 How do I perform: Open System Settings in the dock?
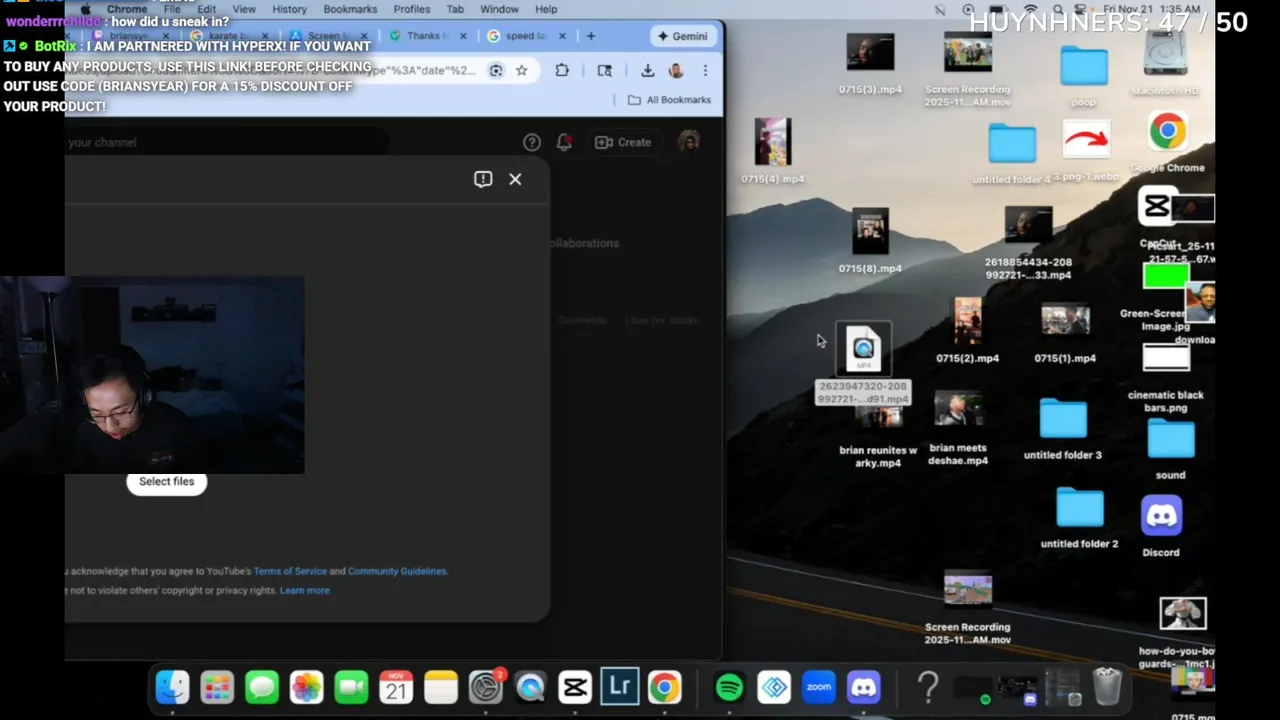coord(486,687)
